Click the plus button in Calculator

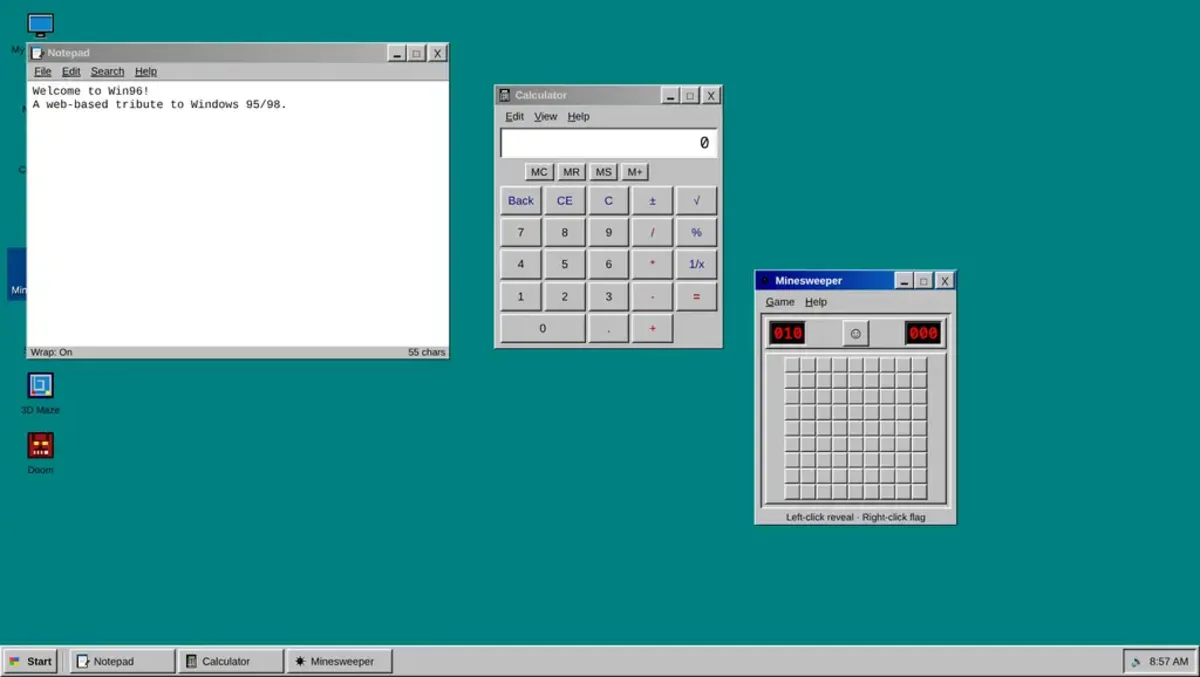(x=652, y=328)
